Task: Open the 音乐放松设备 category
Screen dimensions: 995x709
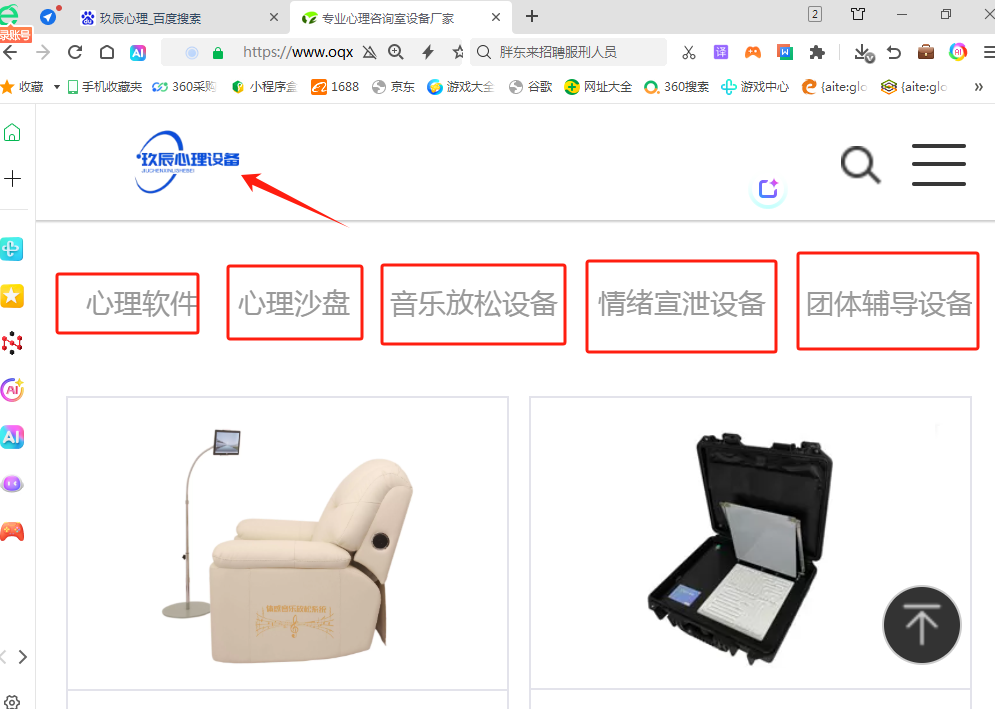Action: 473,304
